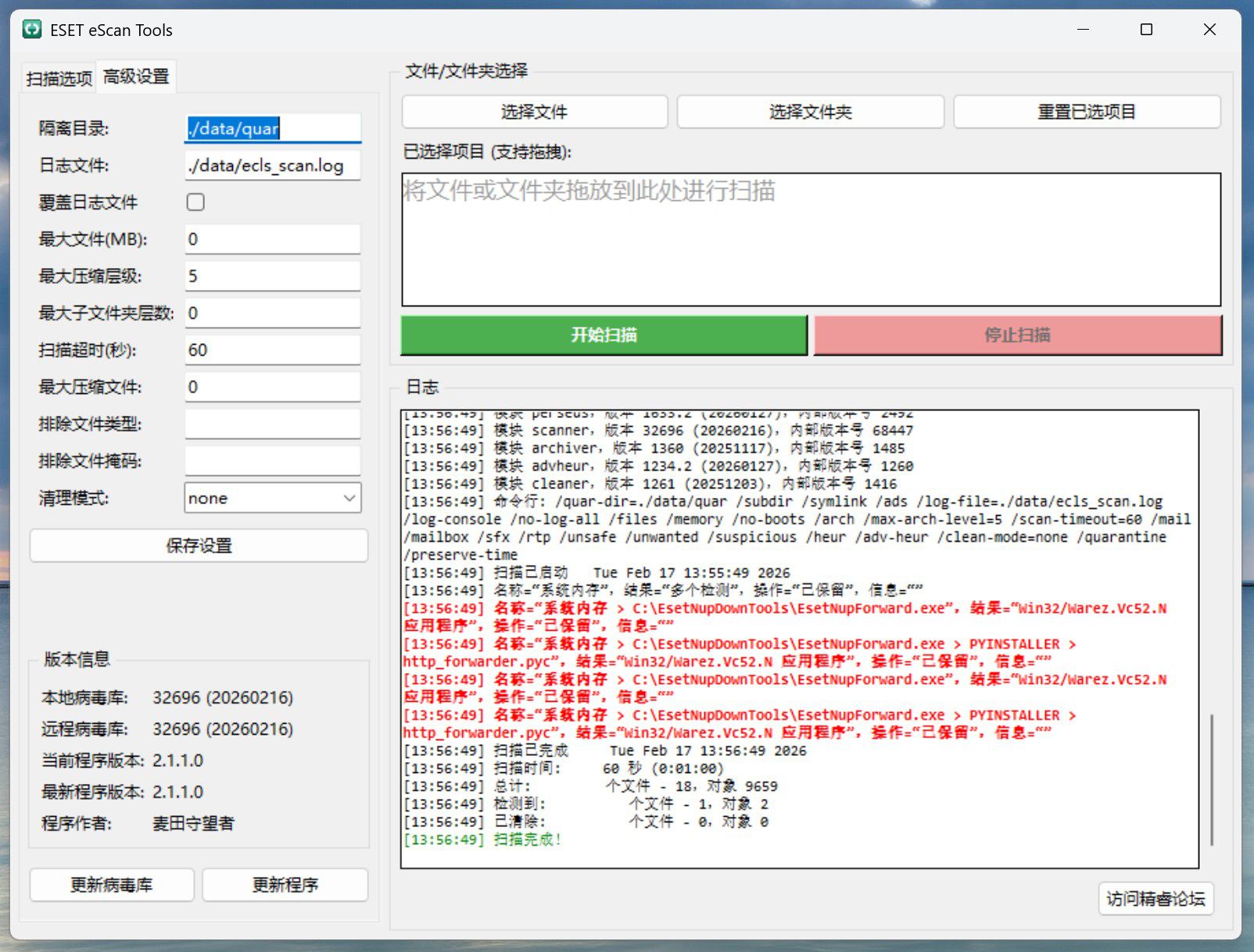The height and width of the screenshot is (952, 1254).
Task: Toggle the 覆盖日志文件 checkbox
Action: 195,202
